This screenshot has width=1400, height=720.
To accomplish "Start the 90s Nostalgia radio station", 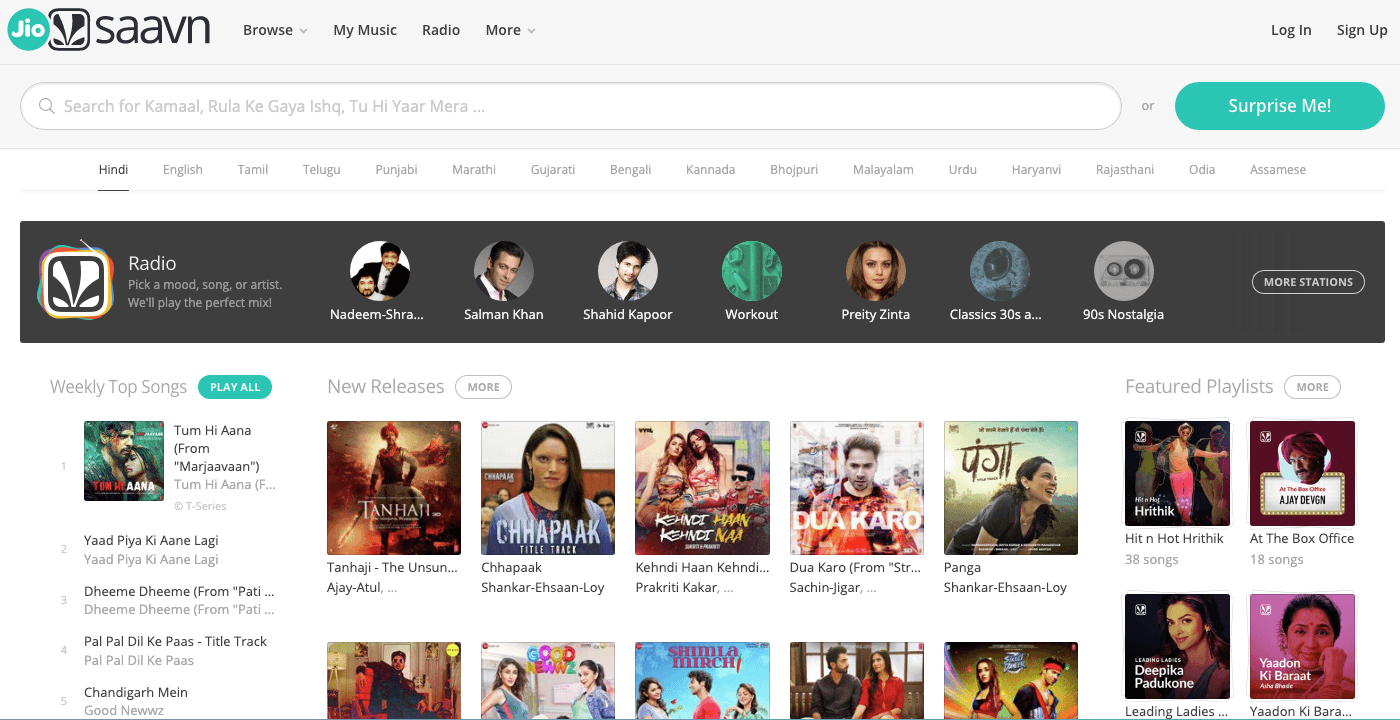I will click(1123, 271).
